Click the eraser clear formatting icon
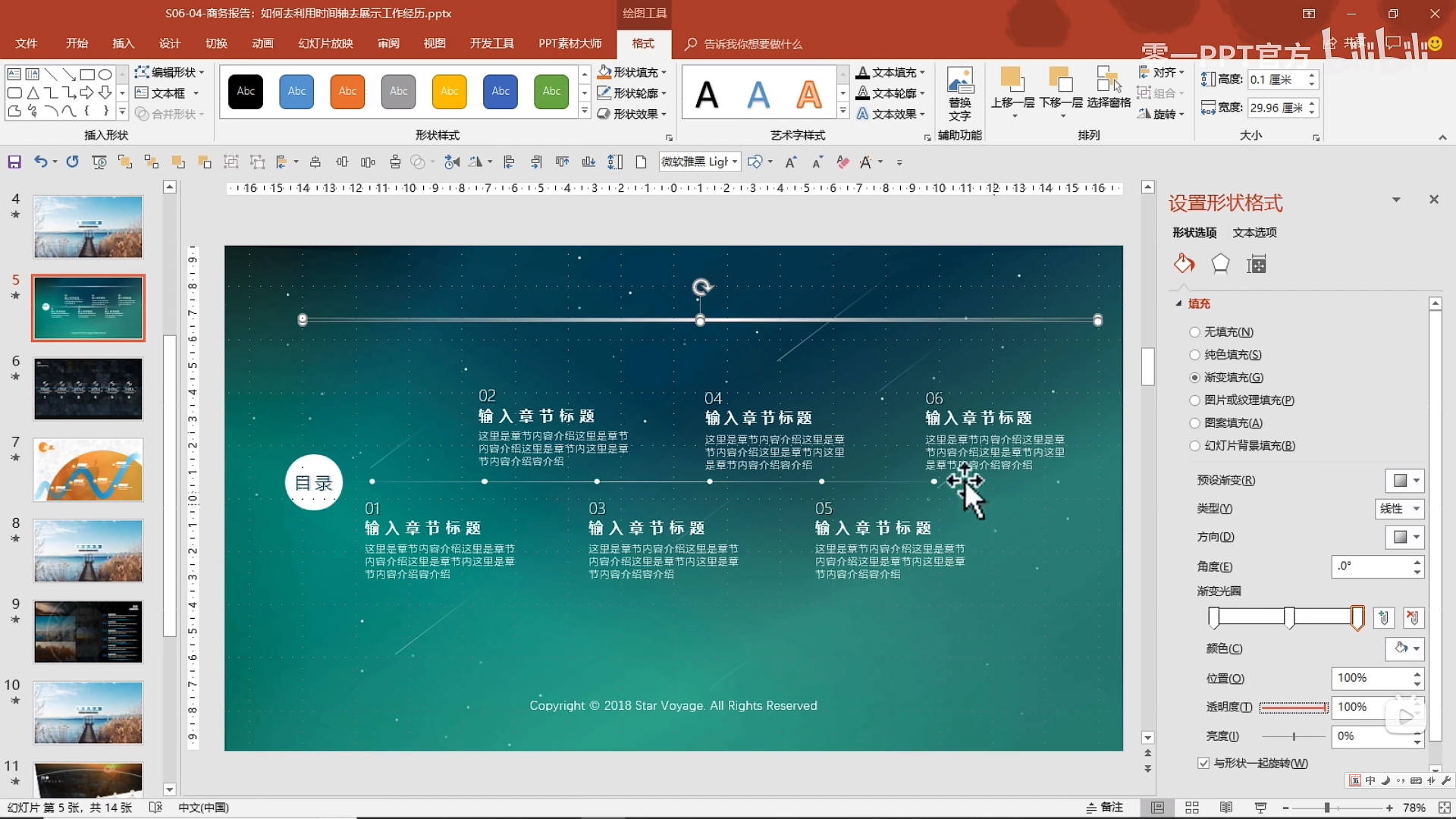Viewport: 1456px width, 819px height. click(x=843, y=162)
